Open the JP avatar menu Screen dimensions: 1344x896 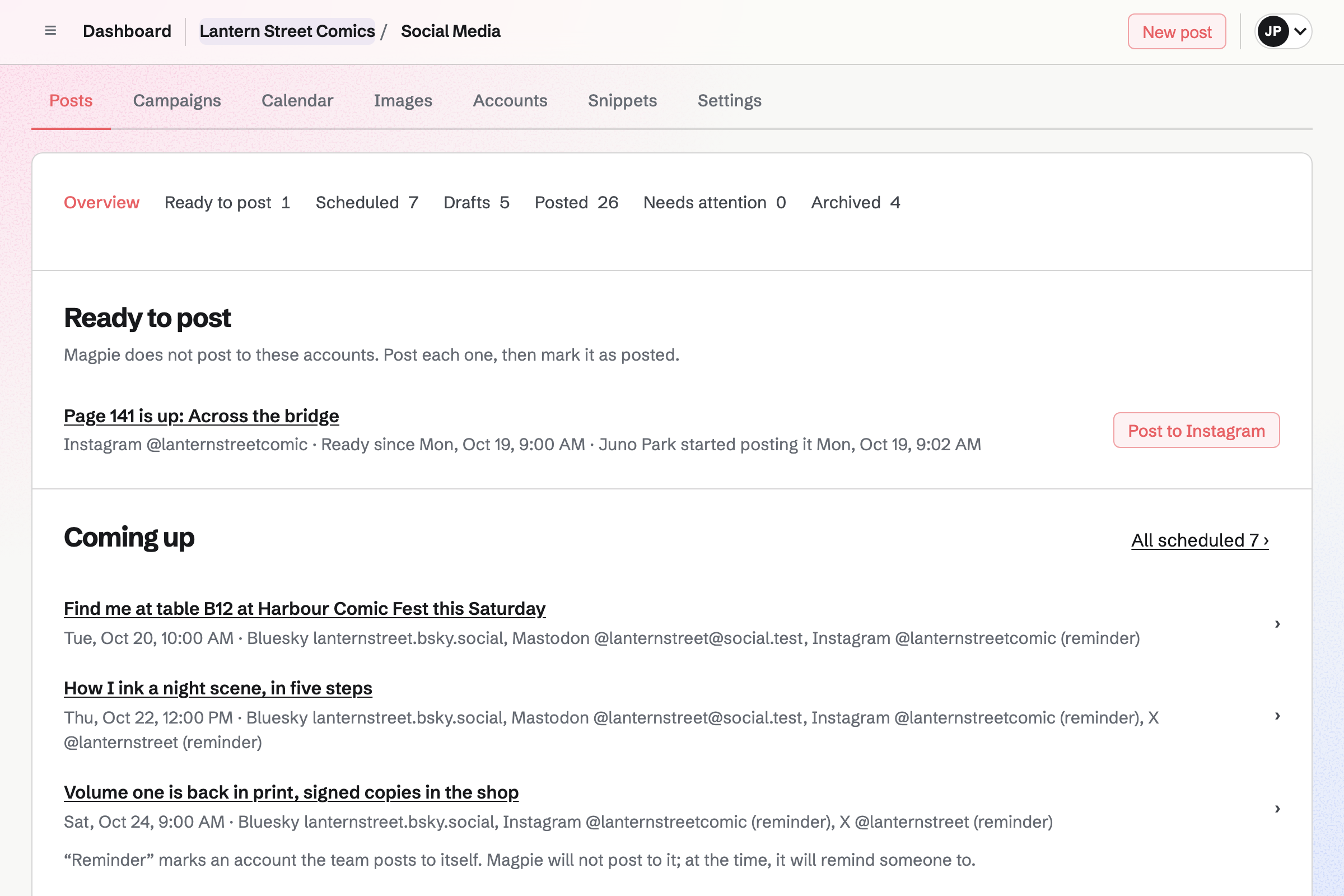1283,31
